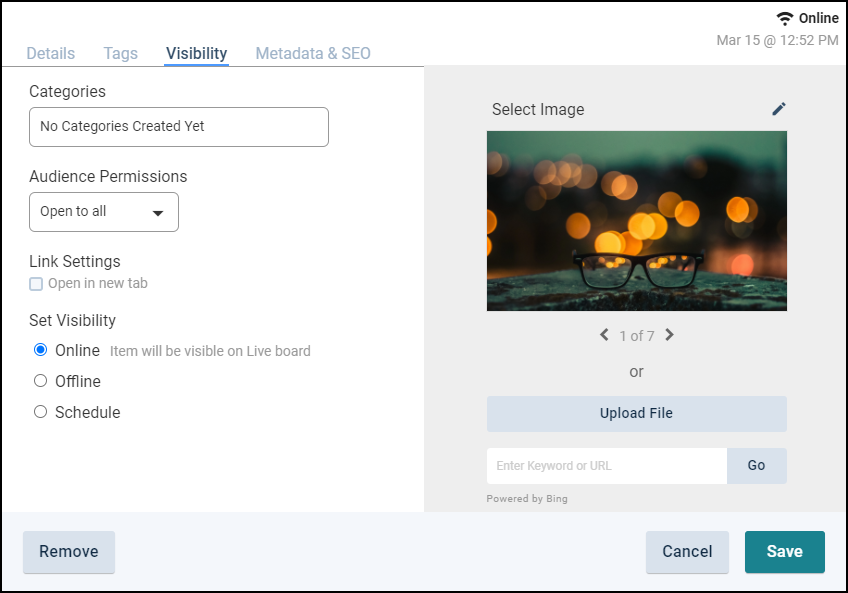Switch to the Details tab
This screenshot has width=848, height=593.
(x=51, y=54)
